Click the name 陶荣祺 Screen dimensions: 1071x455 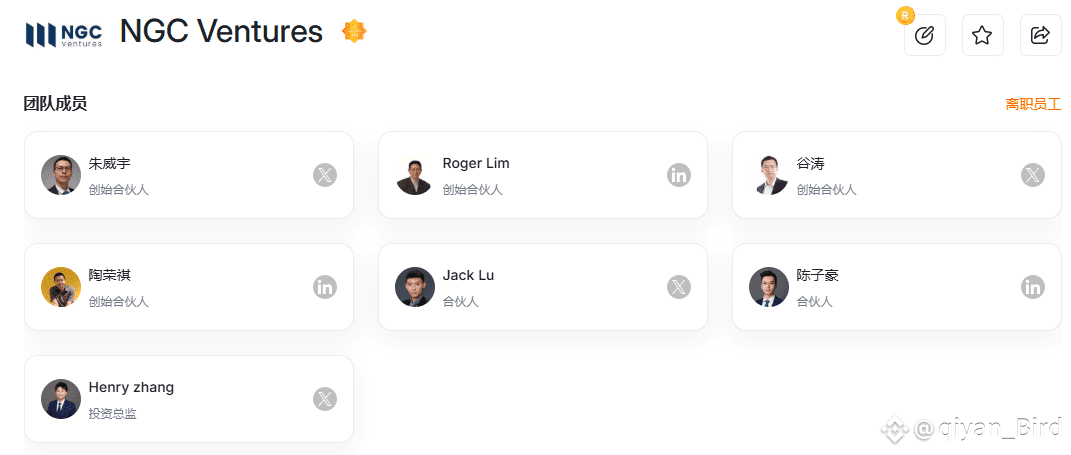click(110, 275)
